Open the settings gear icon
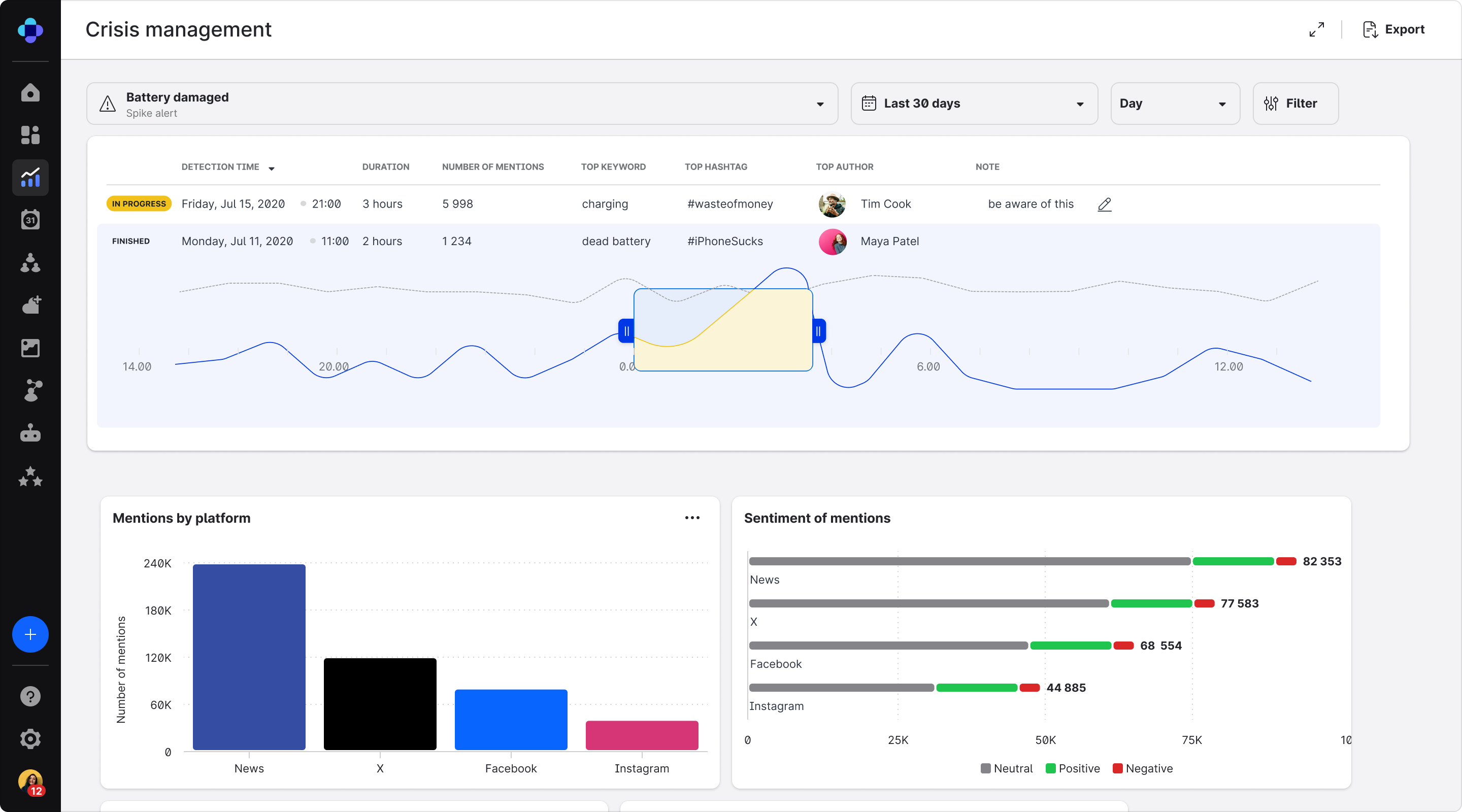This screenshot has height=812, width=1462. click(30, 738)
